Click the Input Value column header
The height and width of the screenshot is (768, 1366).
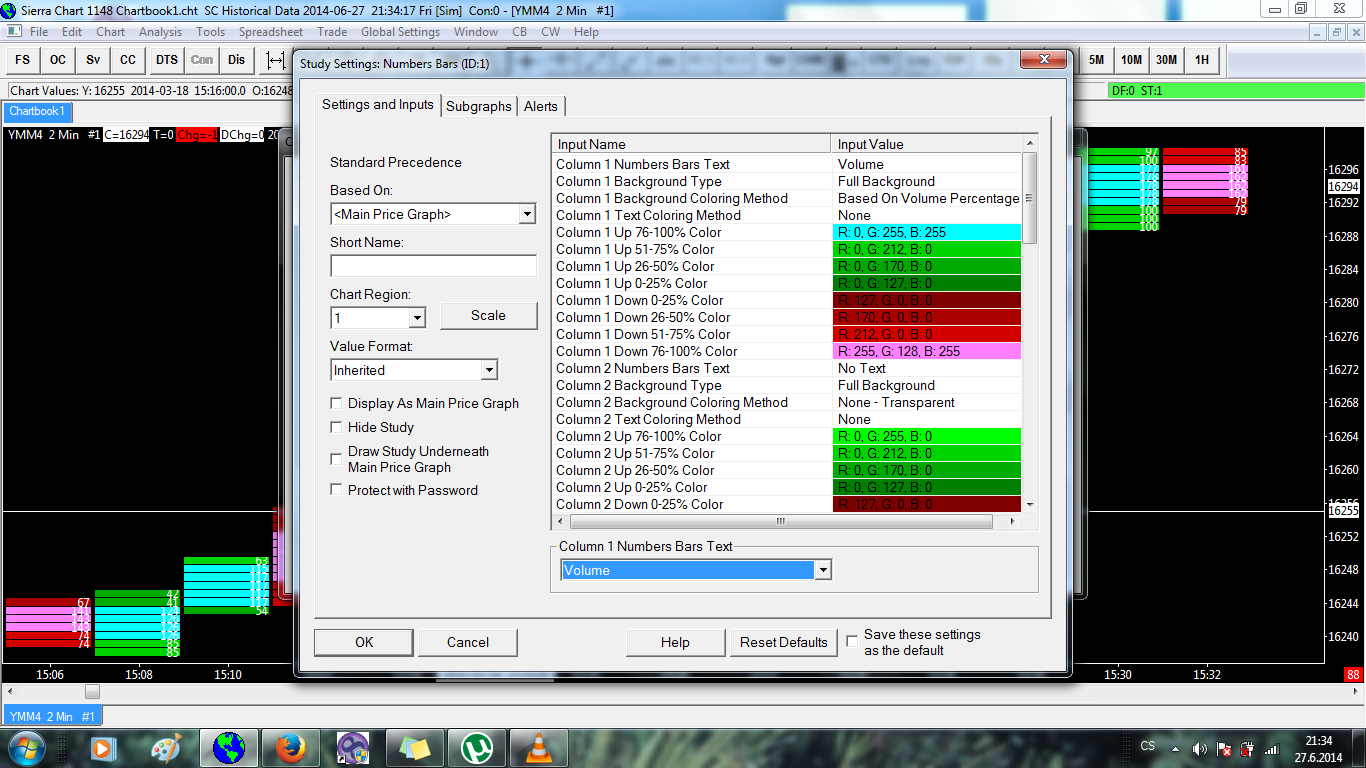tap(927, 144)
